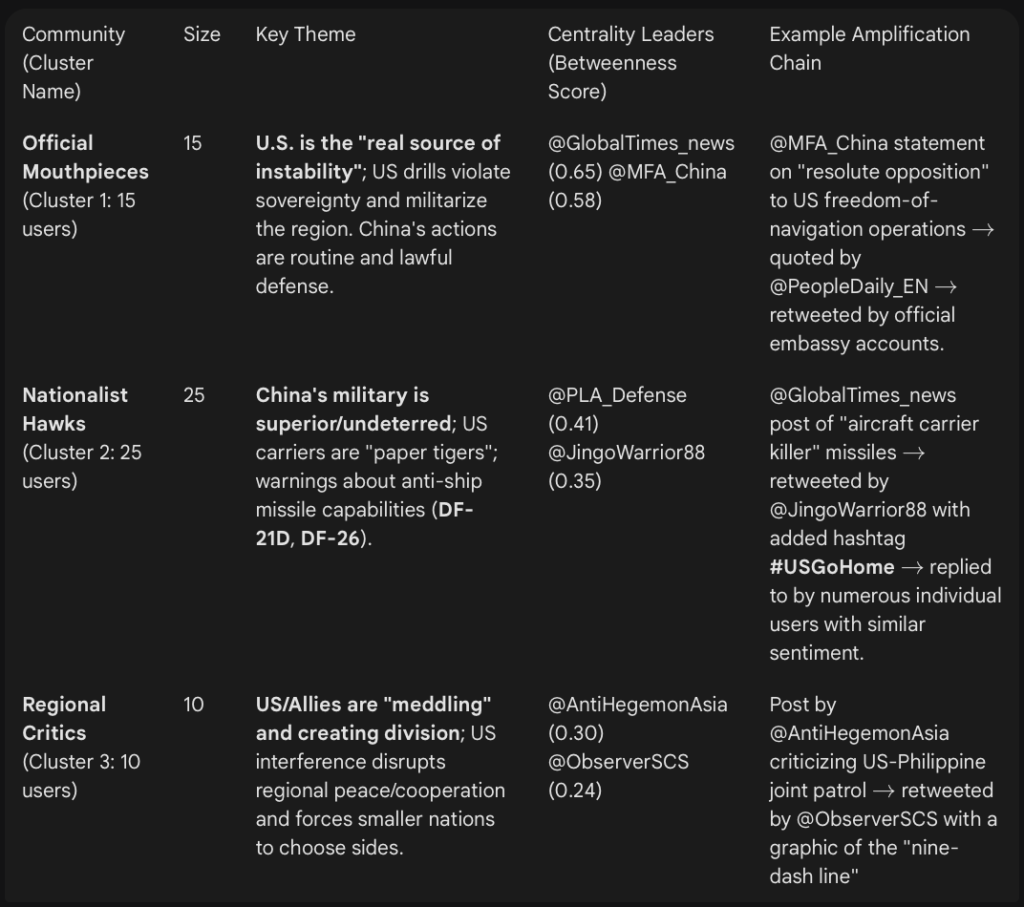Select the "Official Mouthpieces" cluster name

point(85,157)
